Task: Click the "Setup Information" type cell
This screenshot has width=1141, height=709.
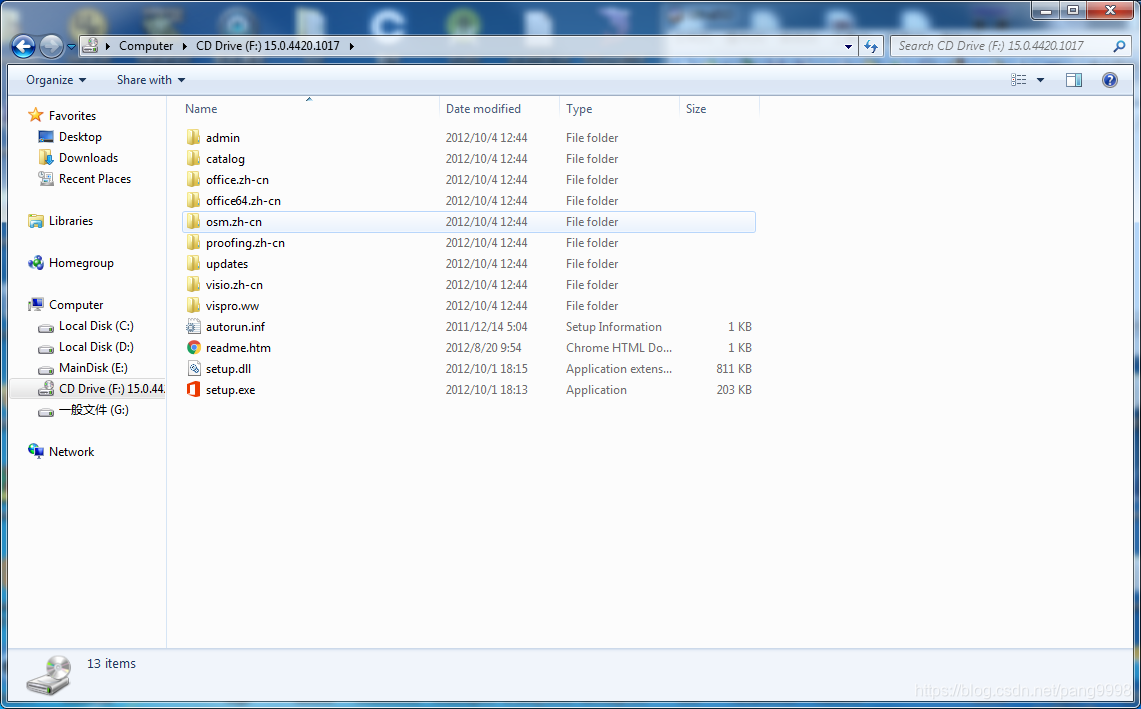Action: [613, 327]
